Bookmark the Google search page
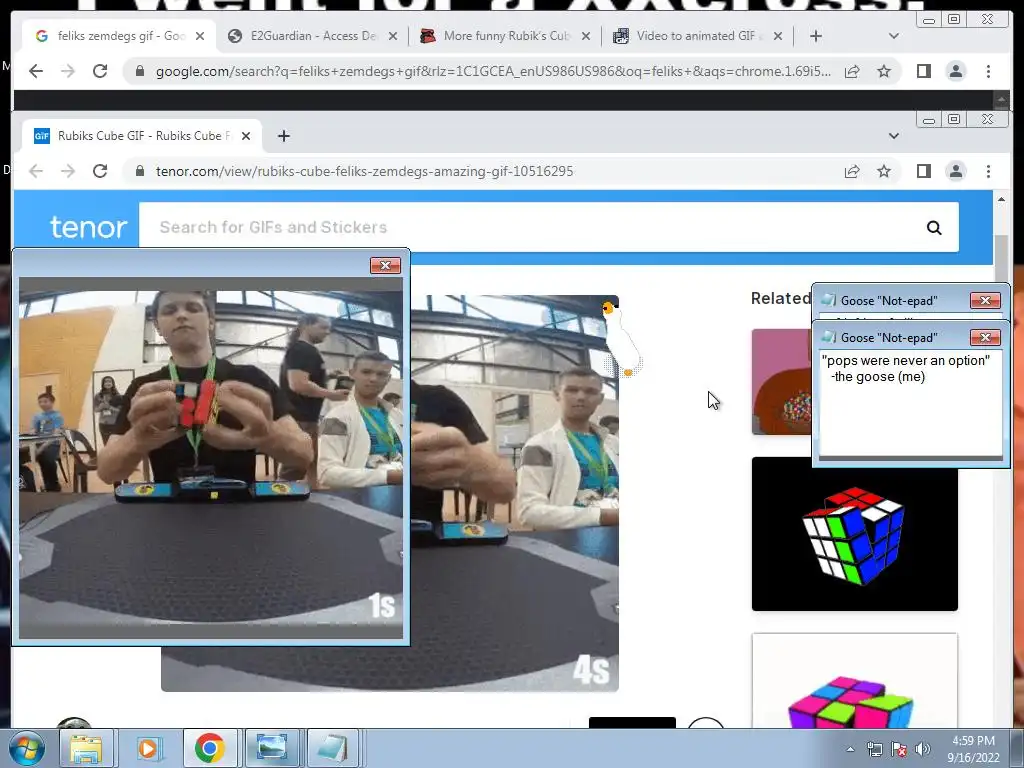 tap(884, 71)
